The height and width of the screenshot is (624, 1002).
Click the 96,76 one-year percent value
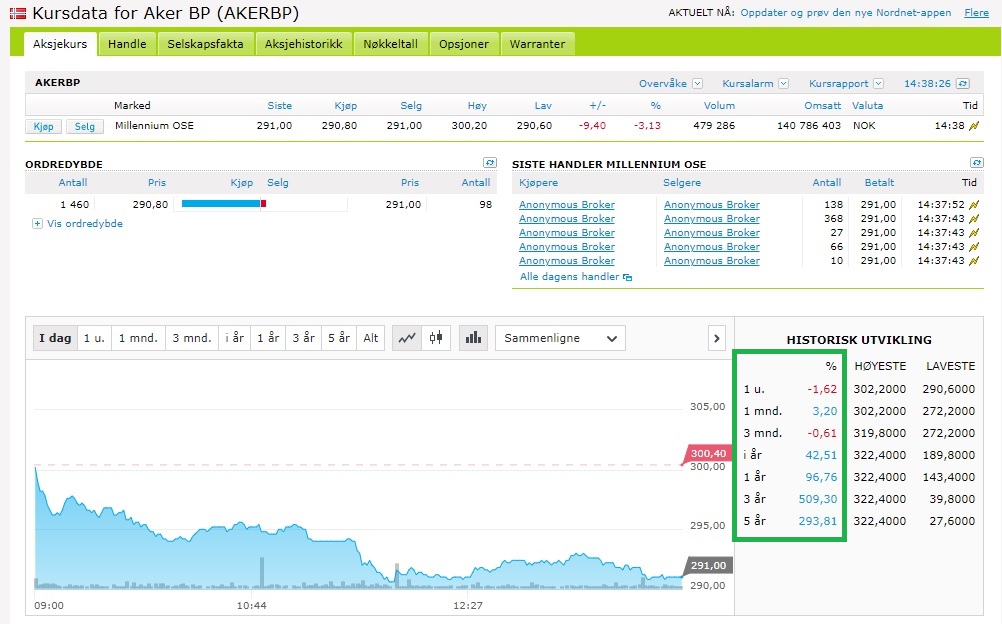821,477
